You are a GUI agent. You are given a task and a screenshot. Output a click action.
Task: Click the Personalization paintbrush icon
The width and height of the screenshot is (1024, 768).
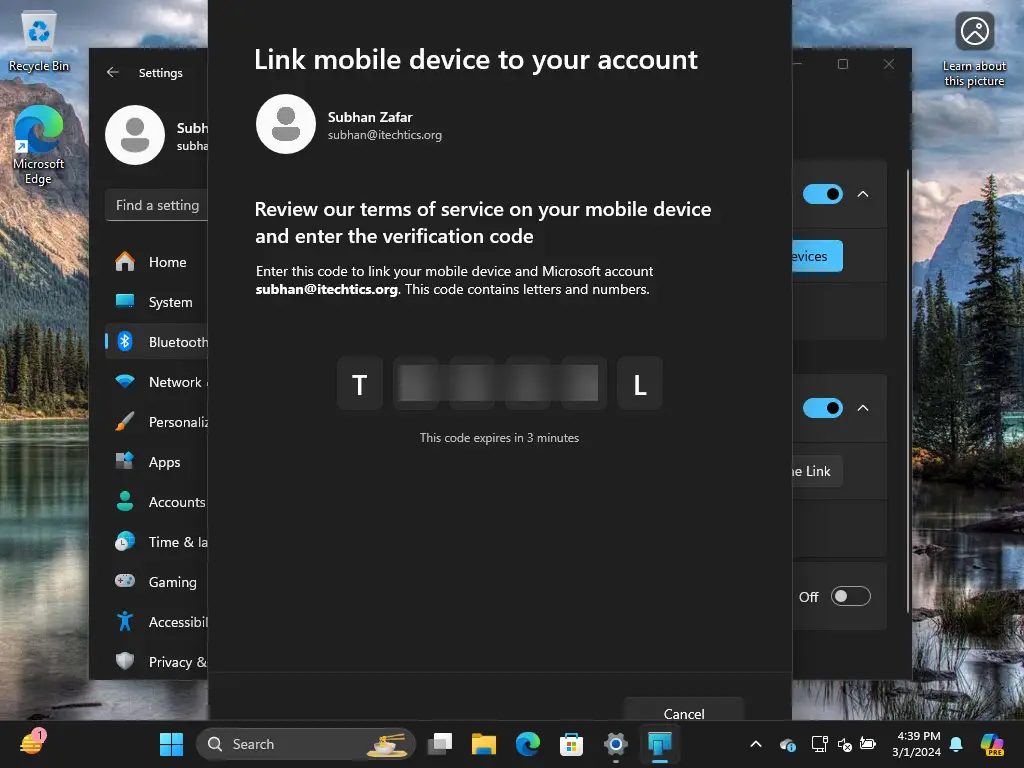point(125,421)
